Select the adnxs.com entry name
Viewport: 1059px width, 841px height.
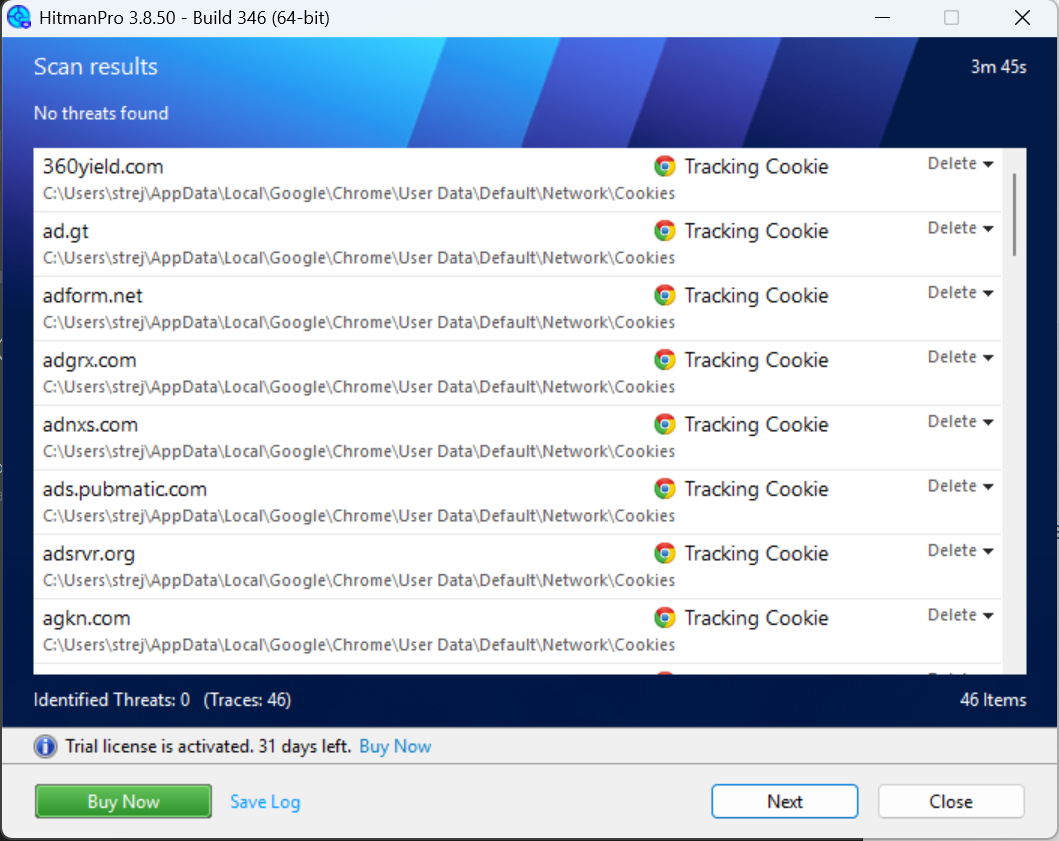point(90,425)
